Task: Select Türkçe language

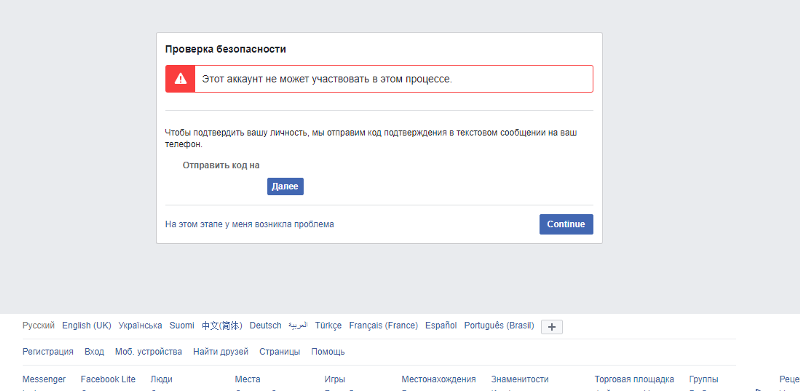Action: (x=328, y=326)
